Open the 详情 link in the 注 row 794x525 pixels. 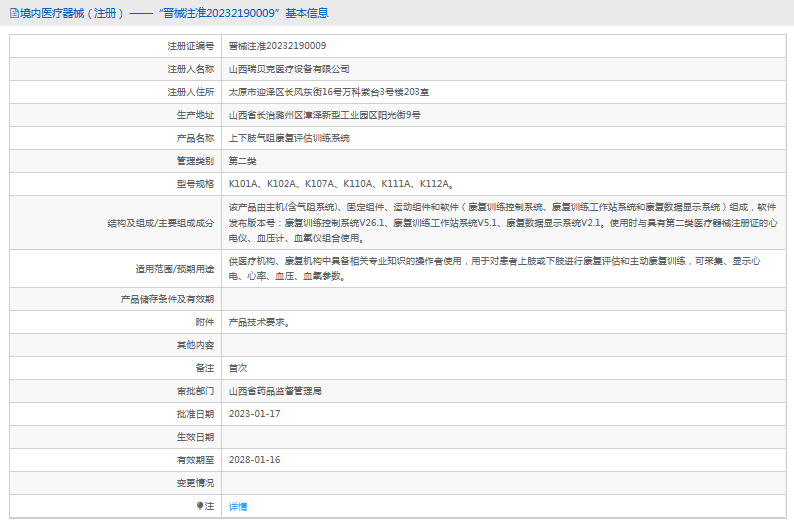click(x=237, y=506)
